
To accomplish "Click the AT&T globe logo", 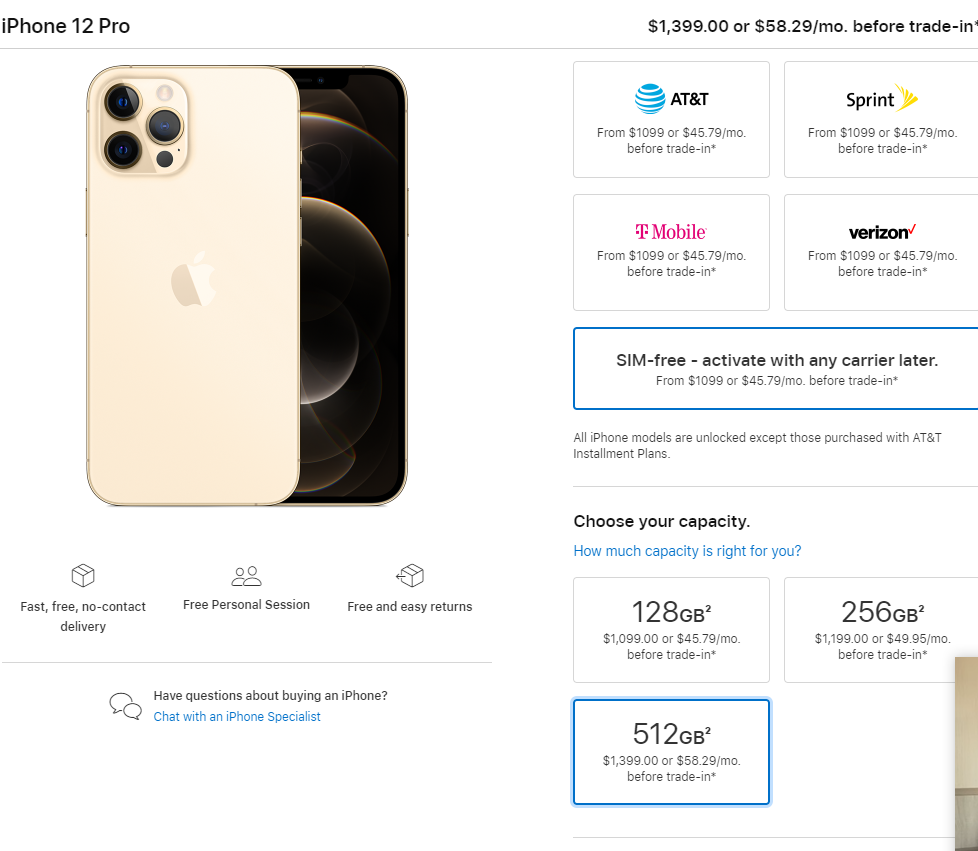I will [x=651, y=99].
